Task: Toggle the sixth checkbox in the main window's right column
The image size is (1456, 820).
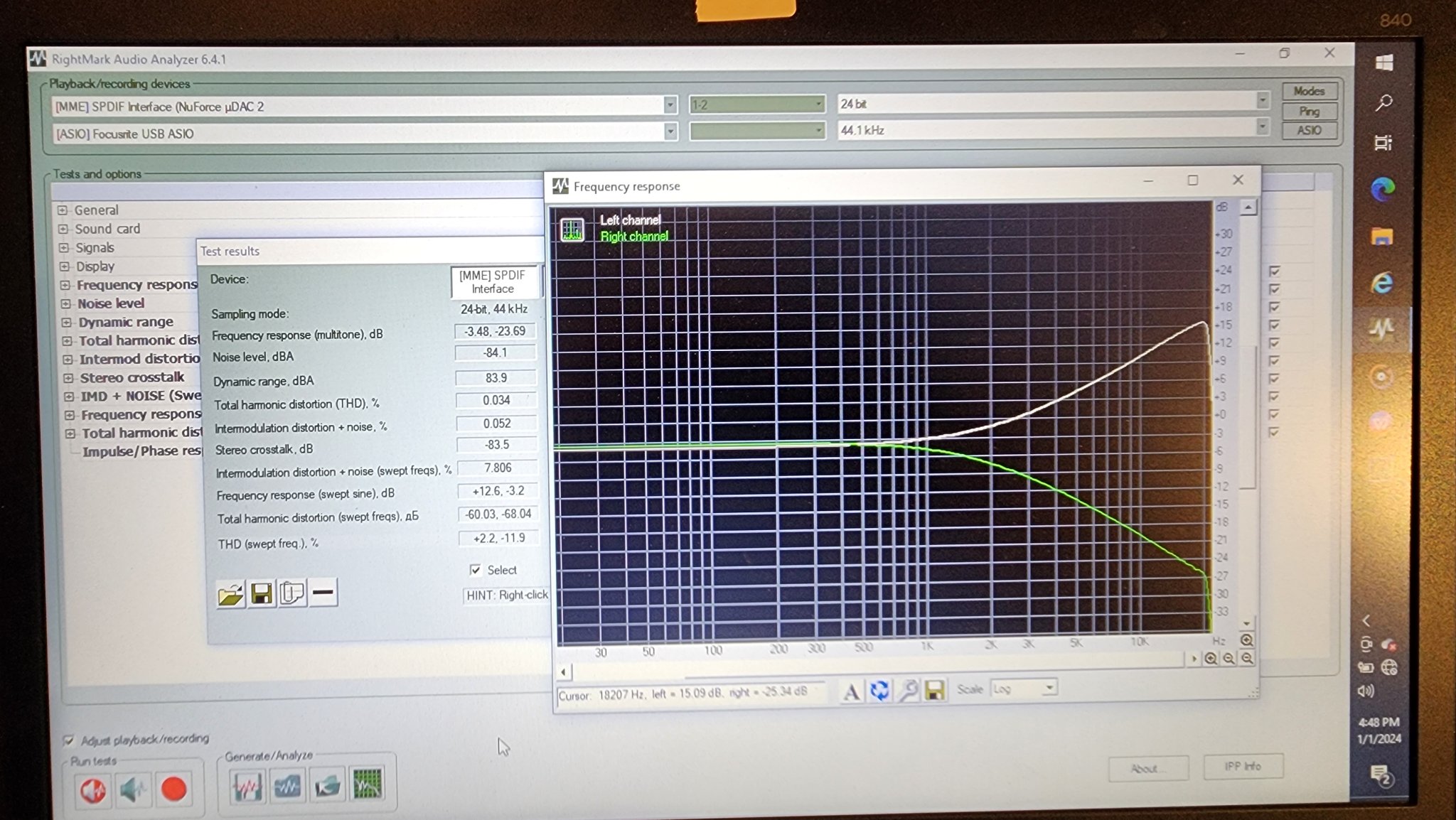Action: coord(1274,360)
